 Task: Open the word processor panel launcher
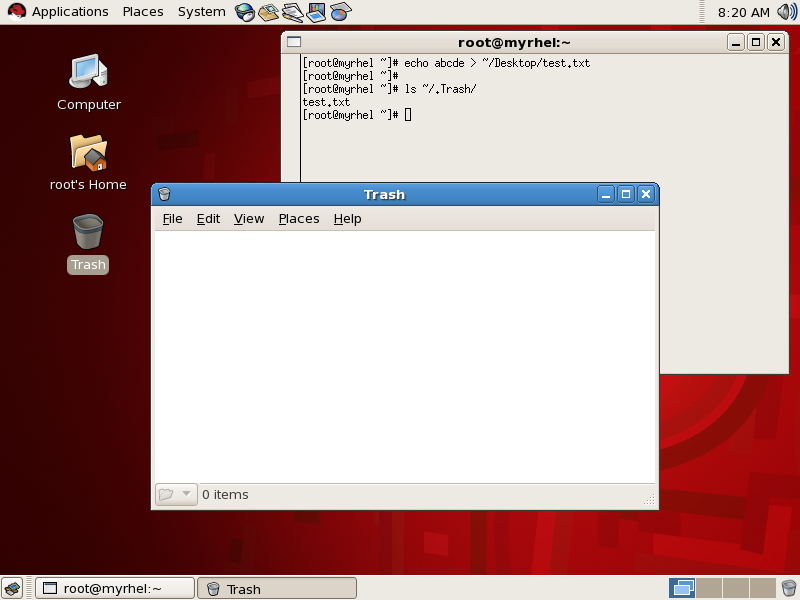pos(291,11)
